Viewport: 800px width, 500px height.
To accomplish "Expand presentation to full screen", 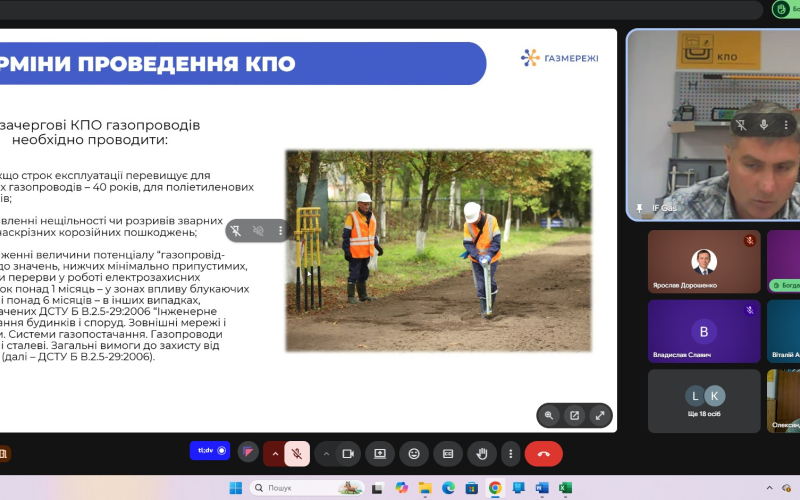I will [600, 415].
